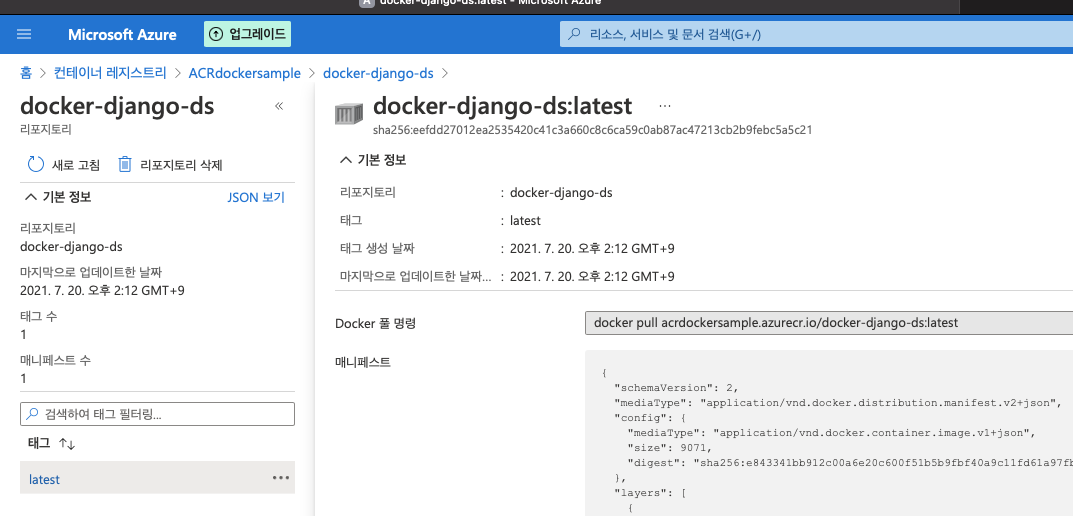Focus the 검색하여 태그 필터링 input
The image size is (1073, 516).
157,414
